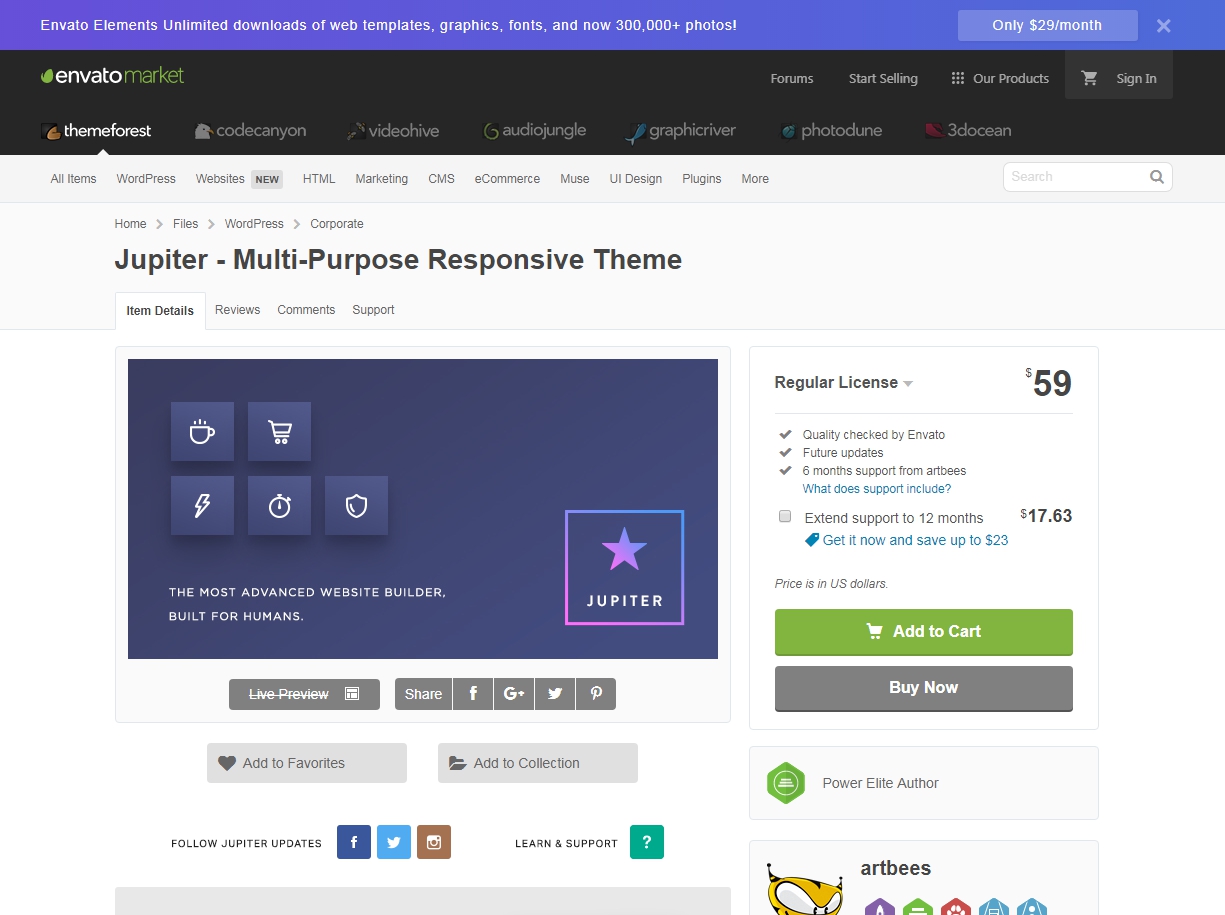Image resolution: width=1225 pixels, height=915 pixels.
Task: Click the Add to Favorites button
Action: (x=307, y=763)
